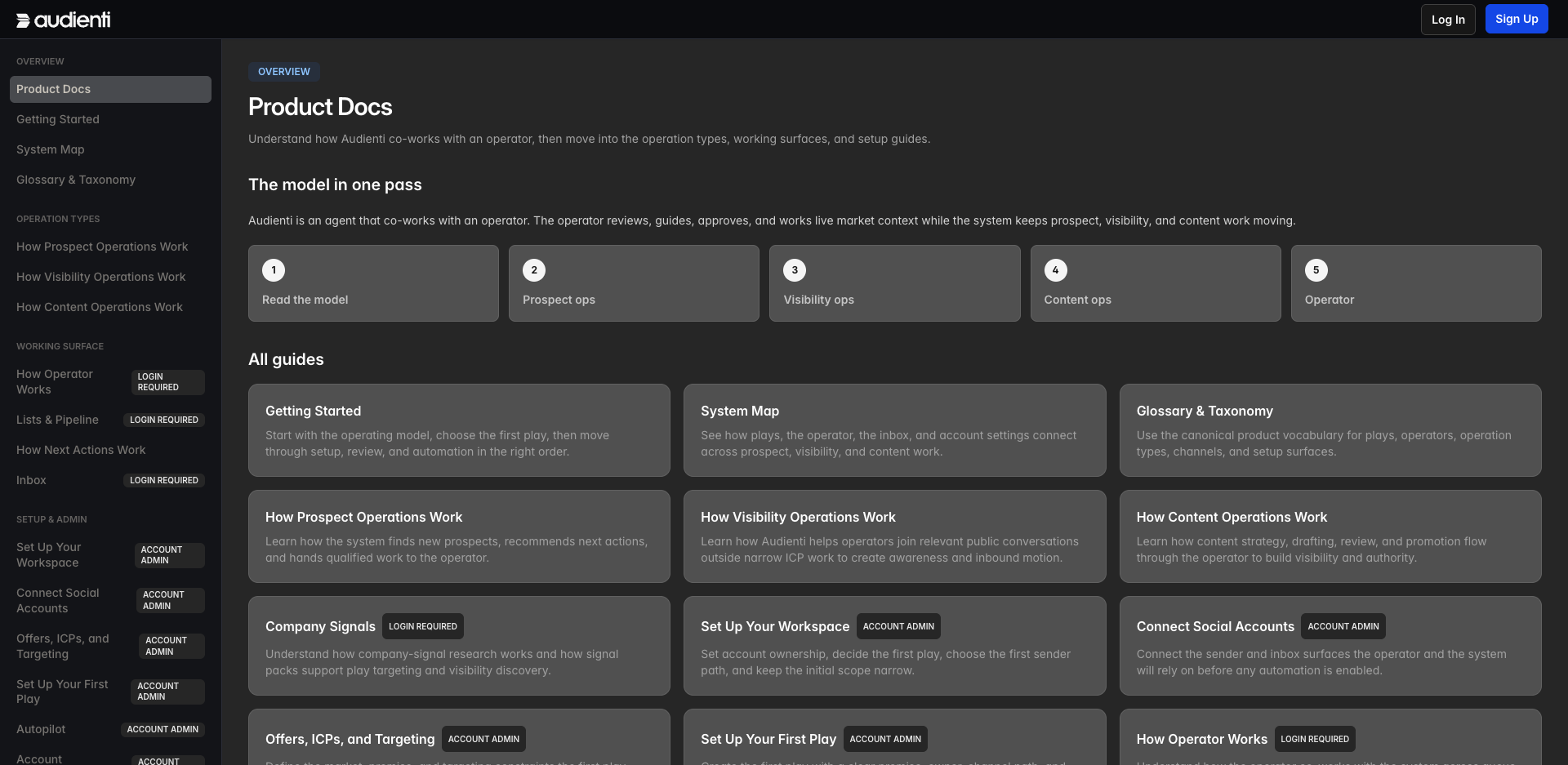The width and height of the screenshot is (1568, 765).
Task: Click ACCOUNT ADMIN badge on Connect Social Accounts card
Action: coord(1343,626)
